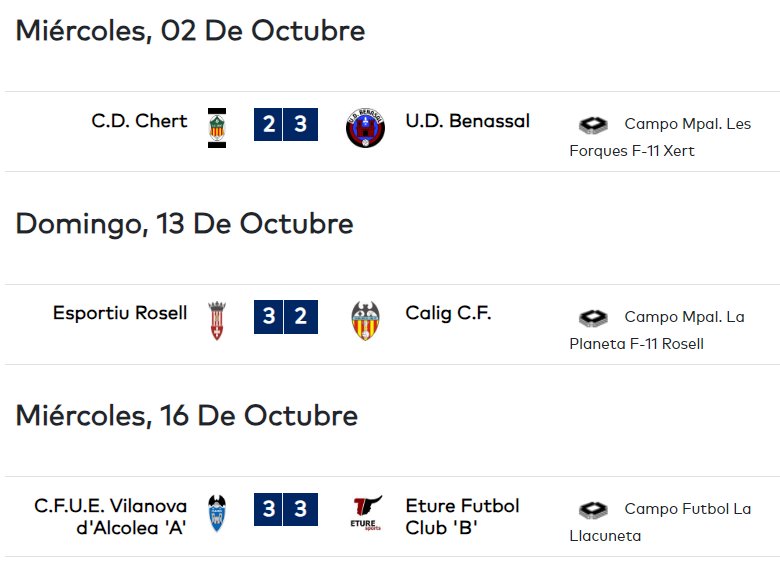Open Eture Futbol Club 'B' team link
This screenshot has height=562, width=780.
click(x=463, y=517)
